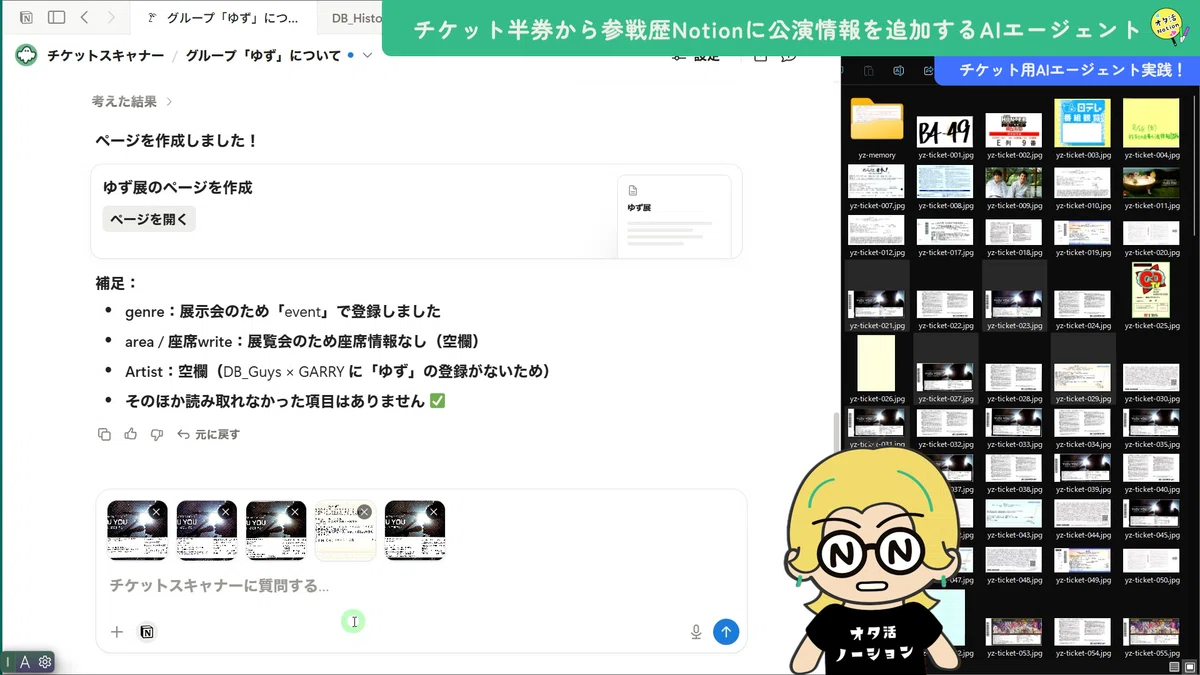Image resolution: width=1200 pixels, height=675 pixels.
Task: Select yz-ticket-020.jpg in file explorer
Action: coord(1152,238)
